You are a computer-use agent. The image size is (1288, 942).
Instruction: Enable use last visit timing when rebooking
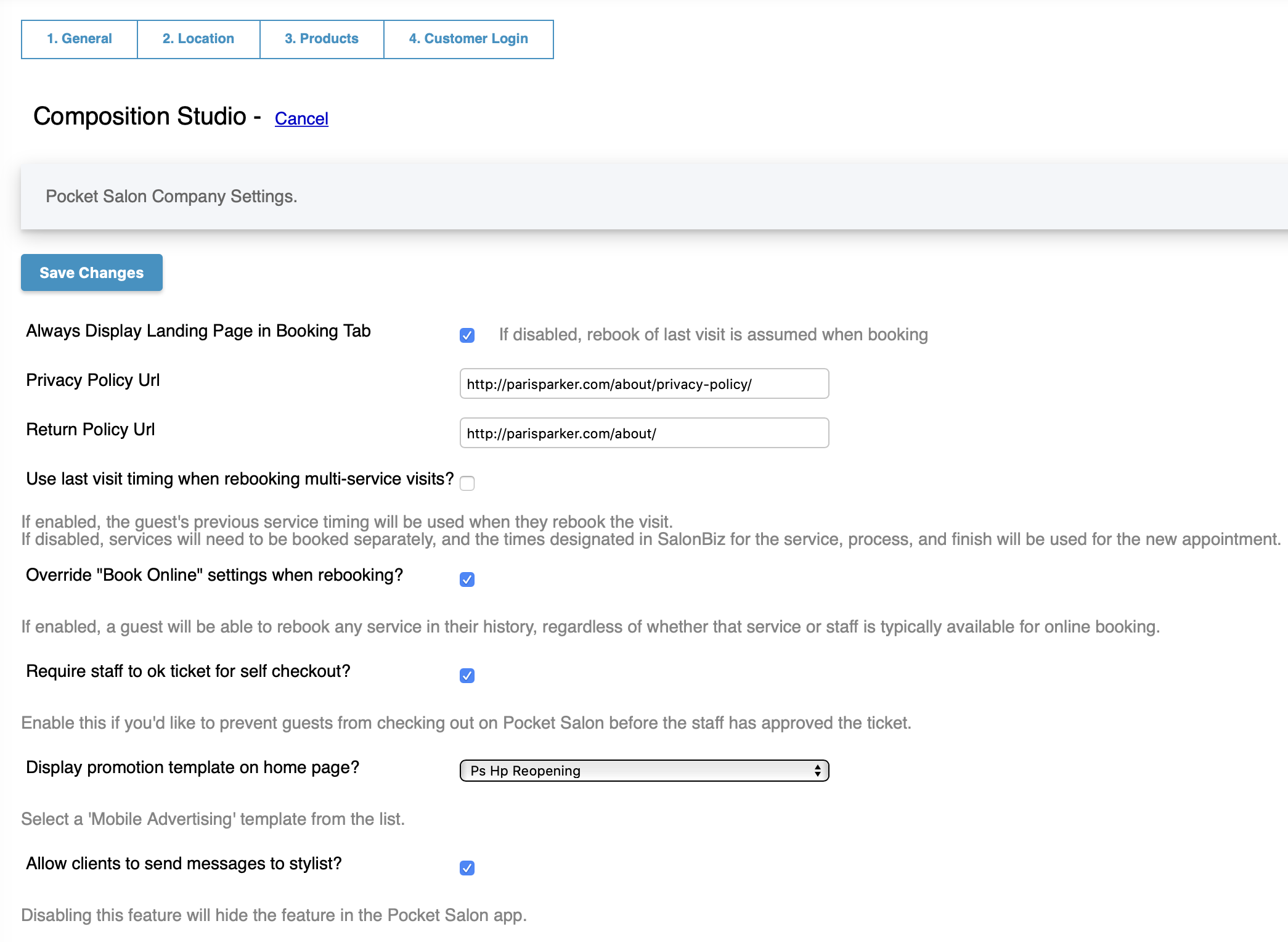point(467,483)
